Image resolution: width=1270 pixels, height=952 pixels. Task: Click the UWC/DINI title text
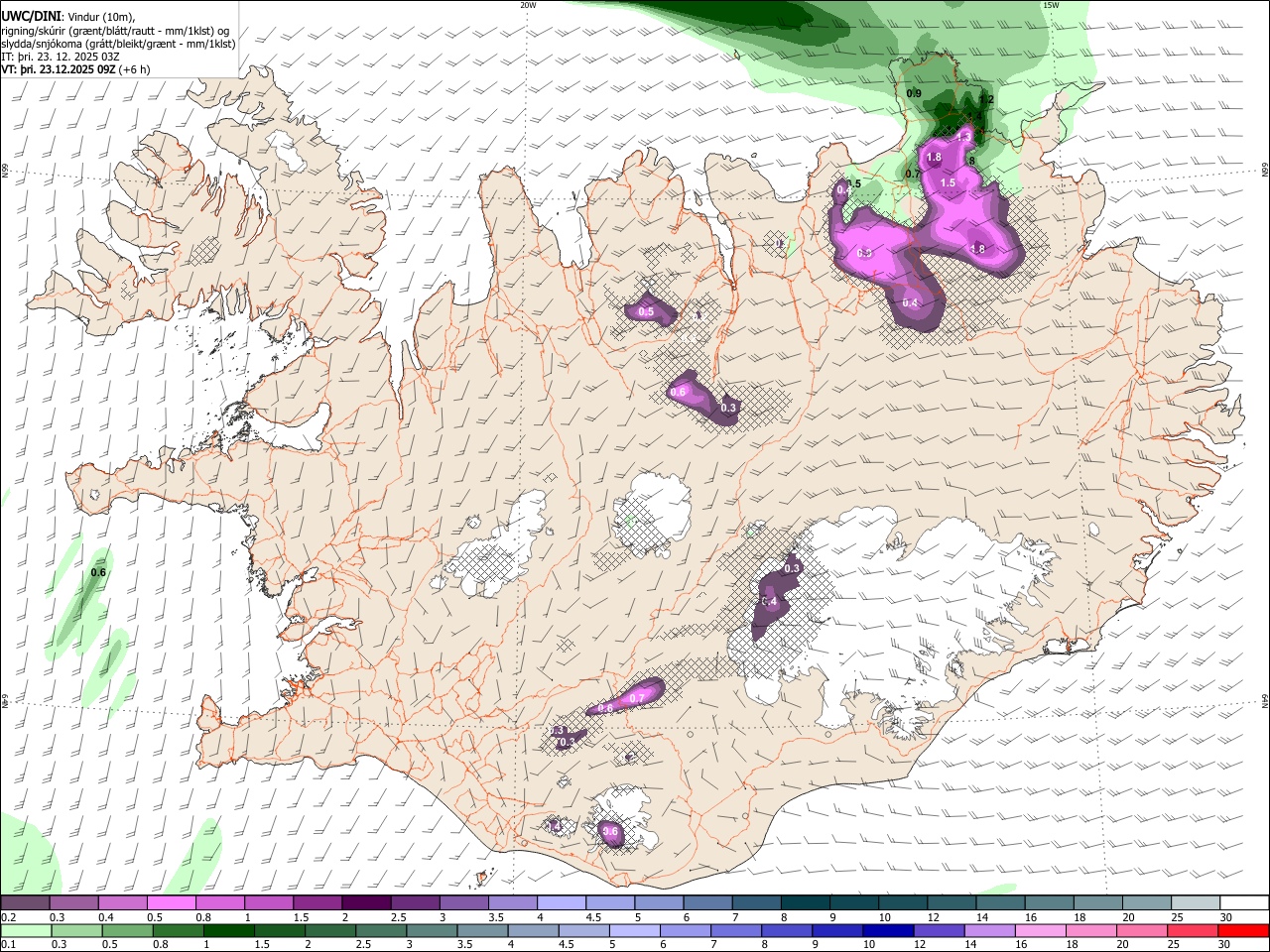31,16
